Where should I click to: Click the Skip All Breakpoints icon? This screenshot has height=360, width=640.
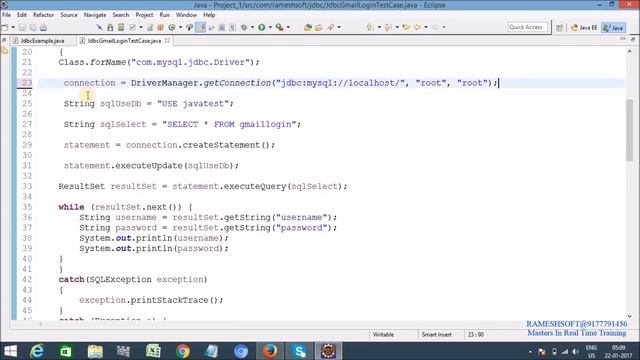click(100, 27)
